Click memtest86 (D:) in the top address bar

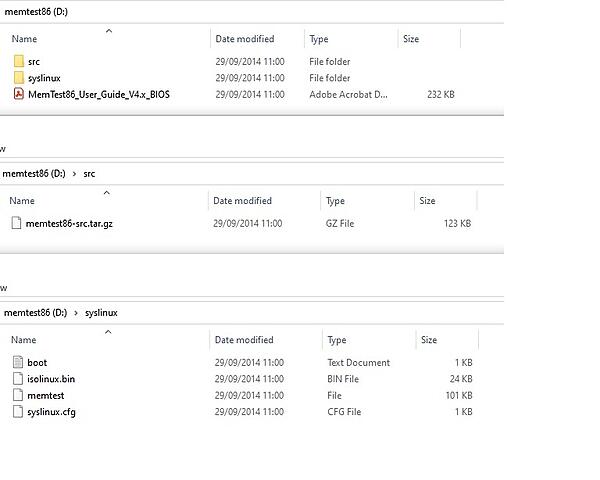click(x=36, y=11)
